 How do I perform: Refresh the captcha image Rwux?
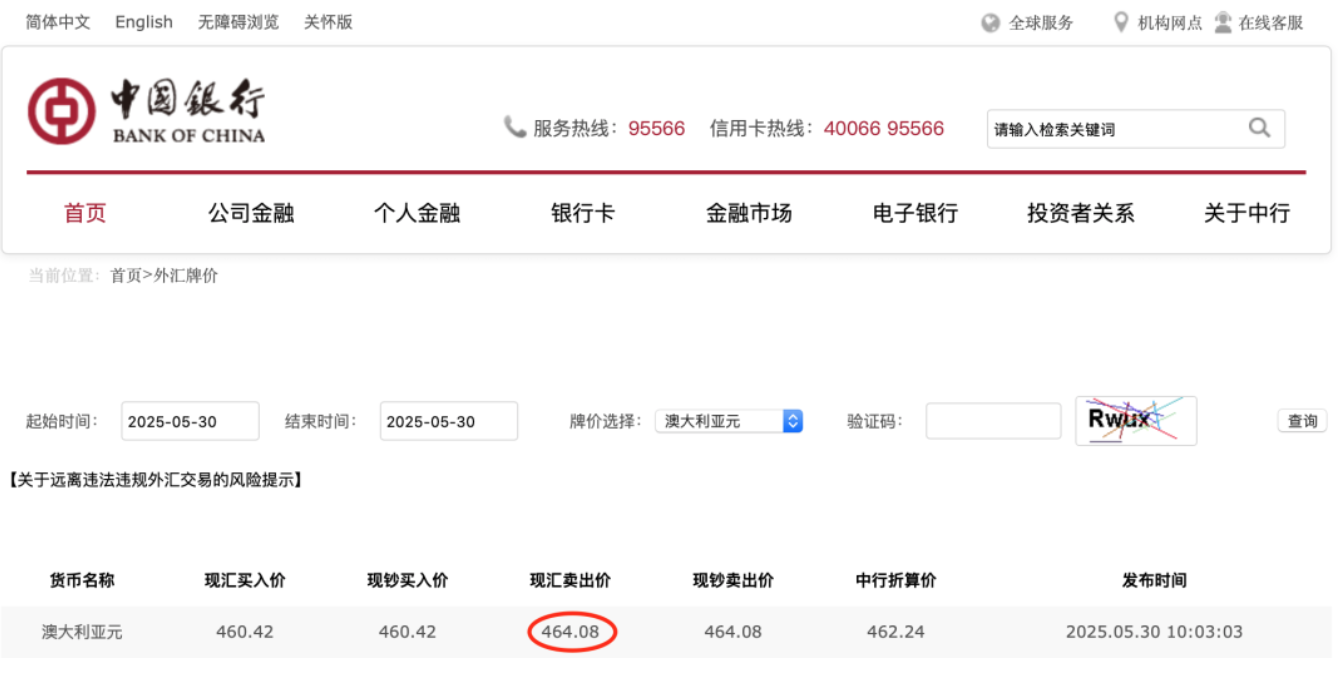coord(1135,421)
